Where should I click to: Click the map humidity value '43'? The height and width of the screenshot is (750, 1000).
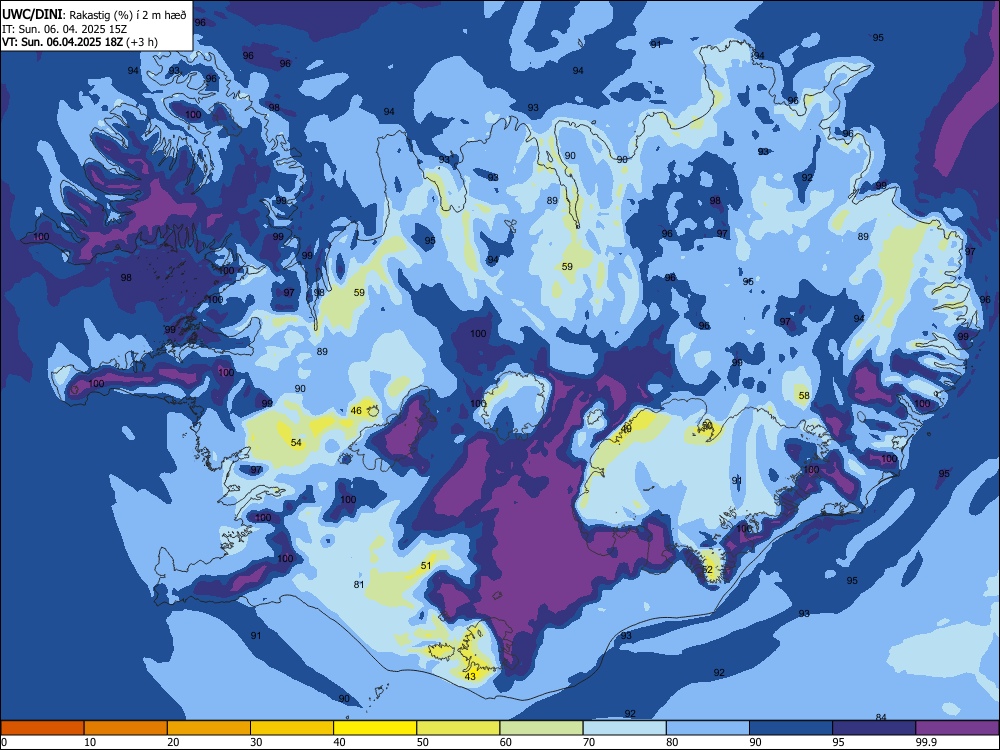pos(470,677)
